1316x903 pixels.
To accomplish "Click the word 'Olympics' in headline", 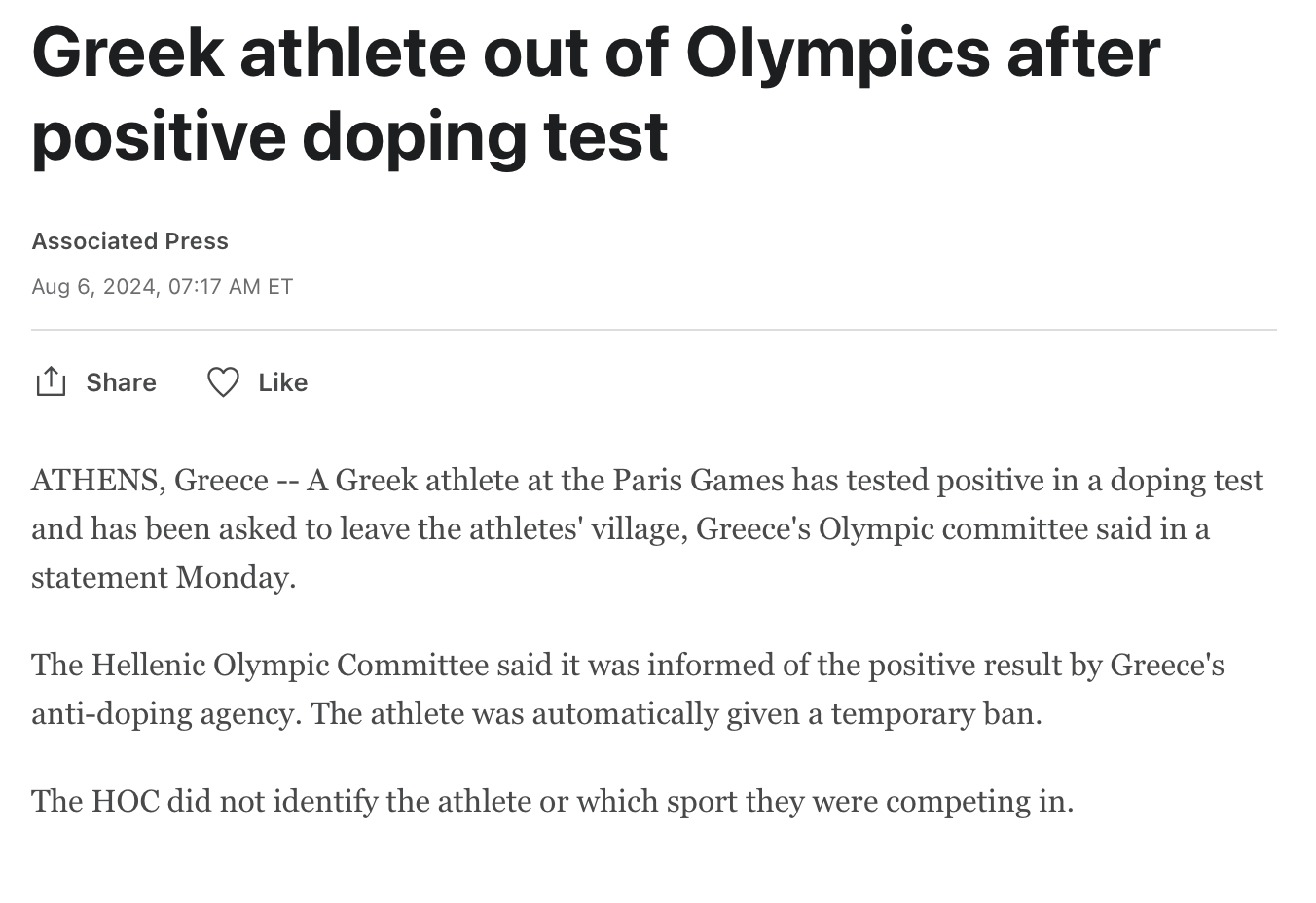I will [837, 54].
